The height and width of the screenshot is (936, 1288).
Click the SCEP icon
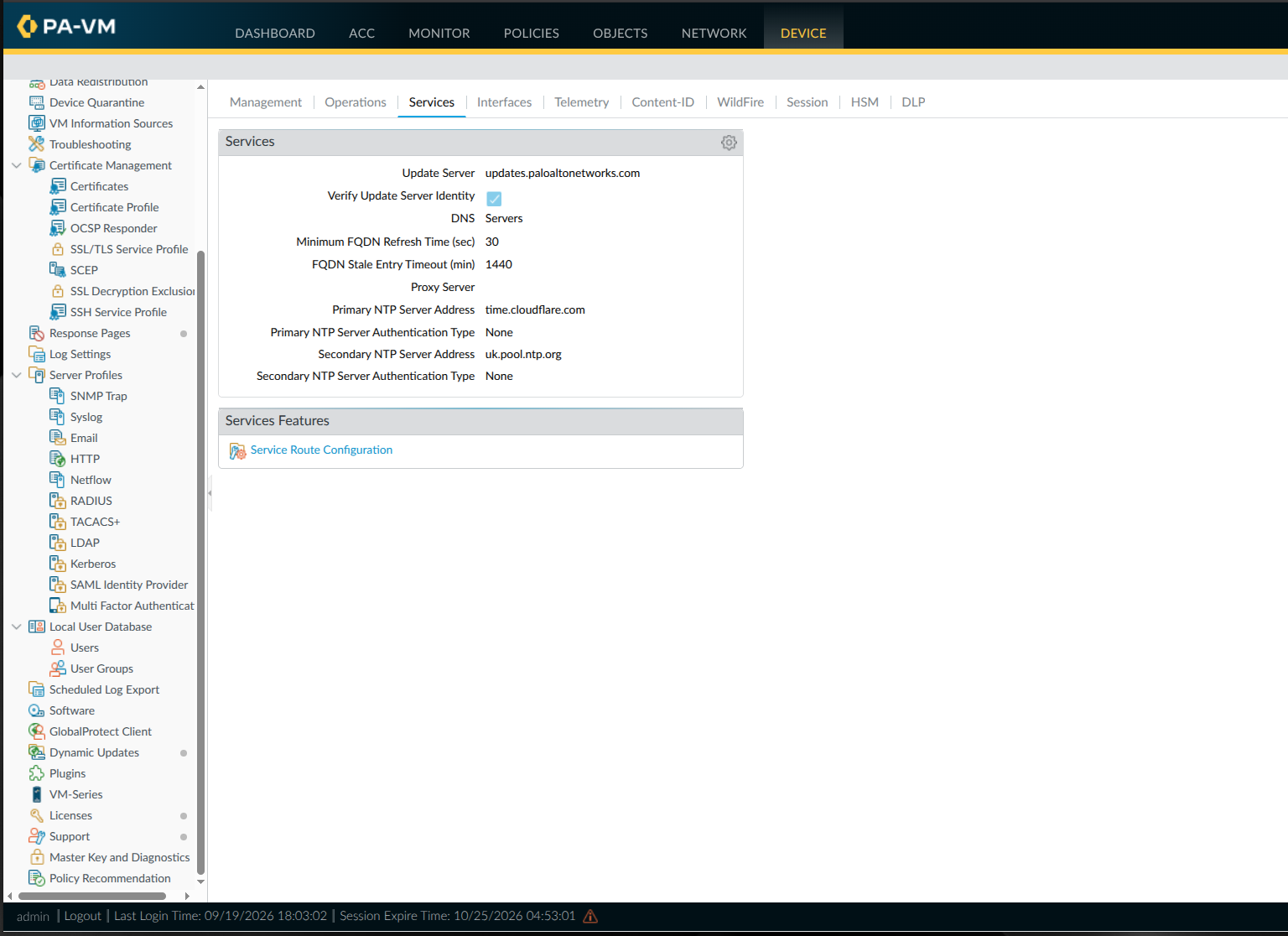(57, 270)
